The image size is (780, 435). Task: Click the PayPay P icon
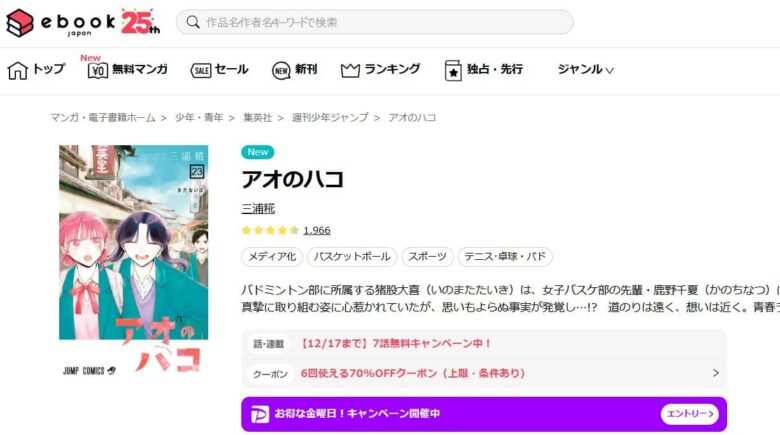pyautogui.click(x=259, y=414)
